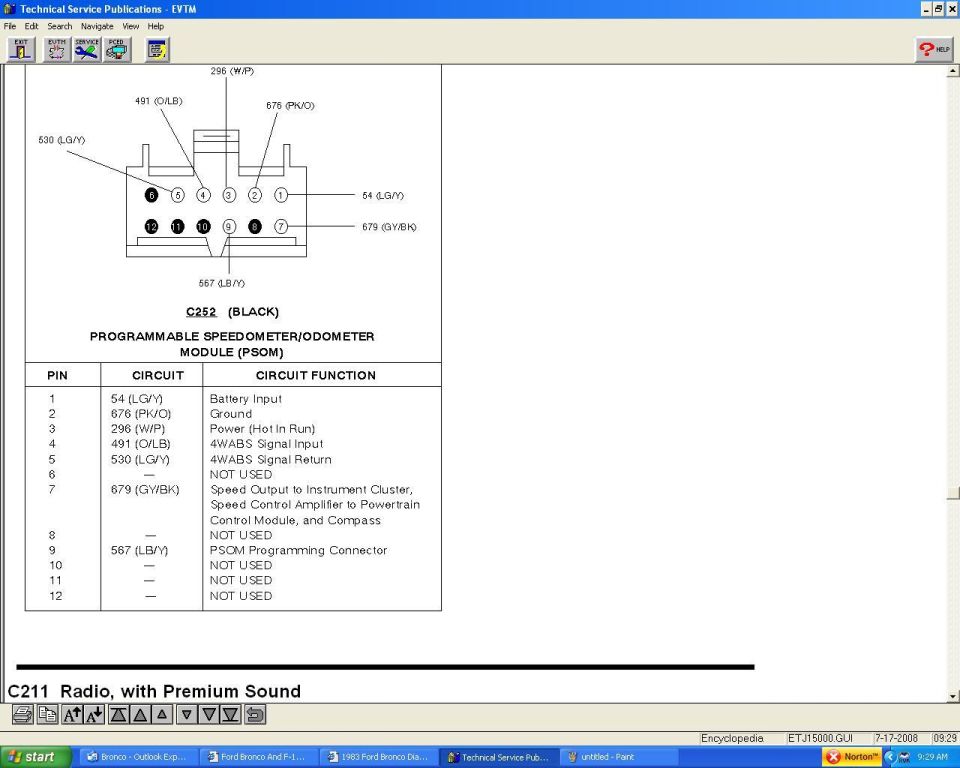This screenshot has width=960, height=768.
Task: Switch to Ford Bronco And F-1... taskbar item
Action: (260, 757)
